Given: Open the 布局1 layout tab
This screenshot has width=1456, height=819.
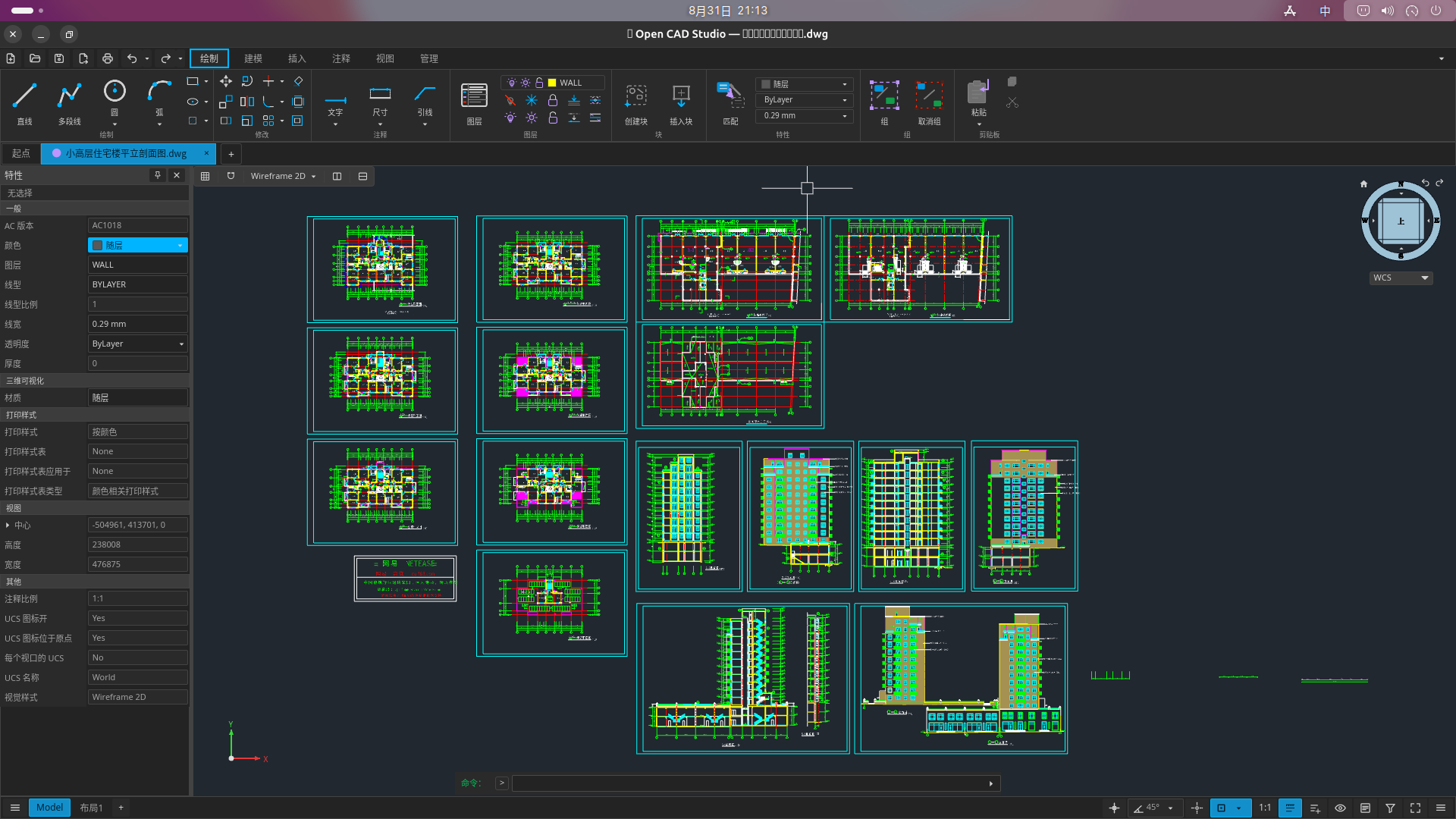Looking at the screenshot, I should 91,808.
